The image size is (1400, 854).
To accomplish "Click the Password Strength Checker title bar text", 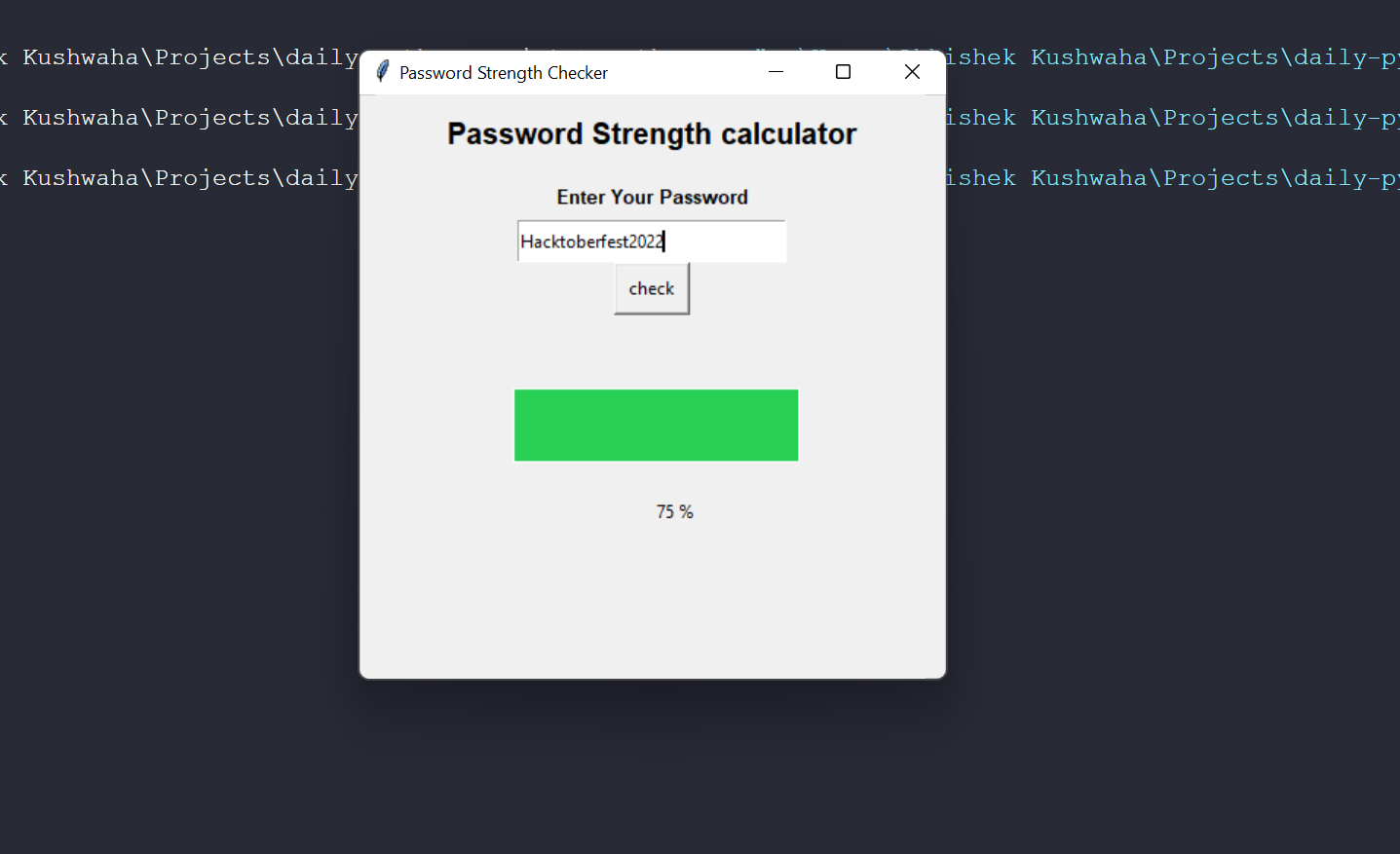I will pyautogui.click(x=504, y=73).
